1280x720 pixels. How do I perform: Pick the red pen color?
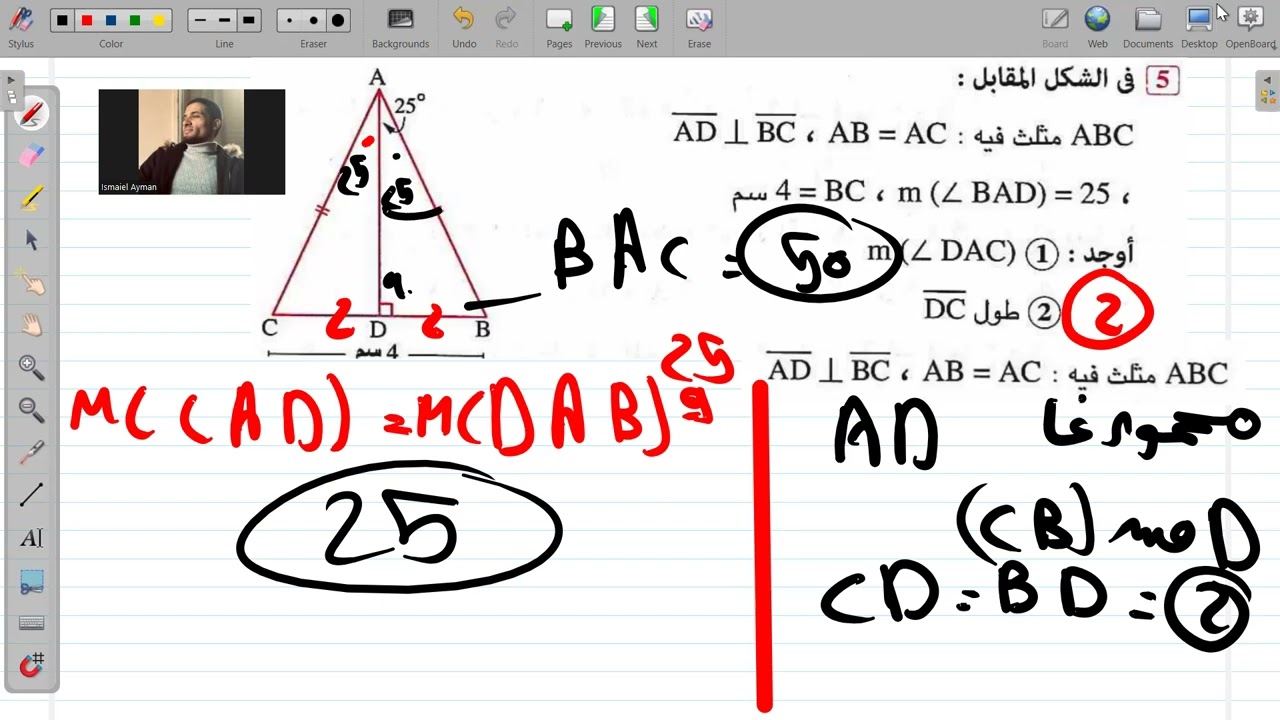[x=87, y=20]
